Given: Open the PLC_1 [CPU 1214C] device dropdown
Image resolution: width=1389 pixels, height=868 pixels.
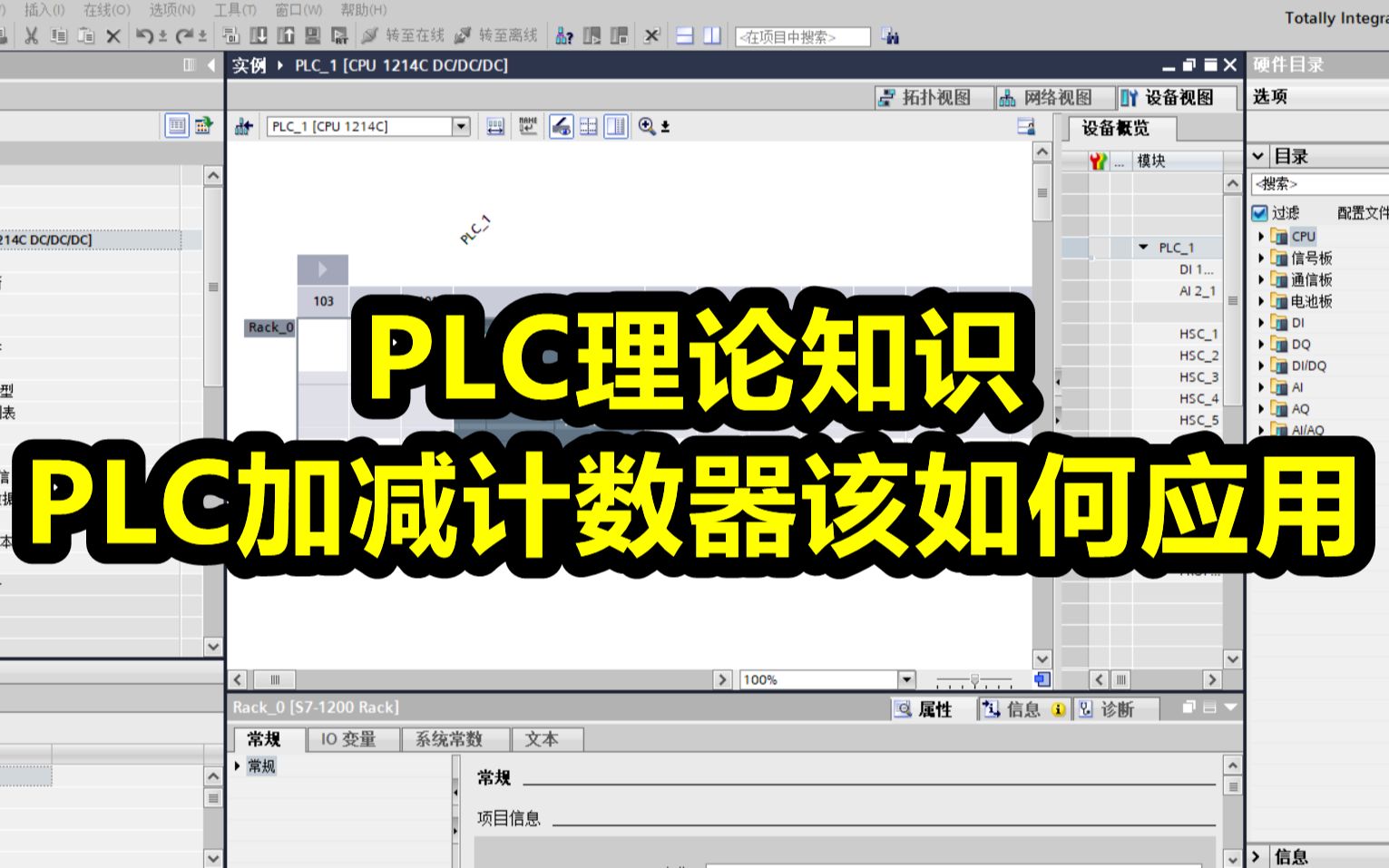Looking at the screenshot, I should pos(461,126).
